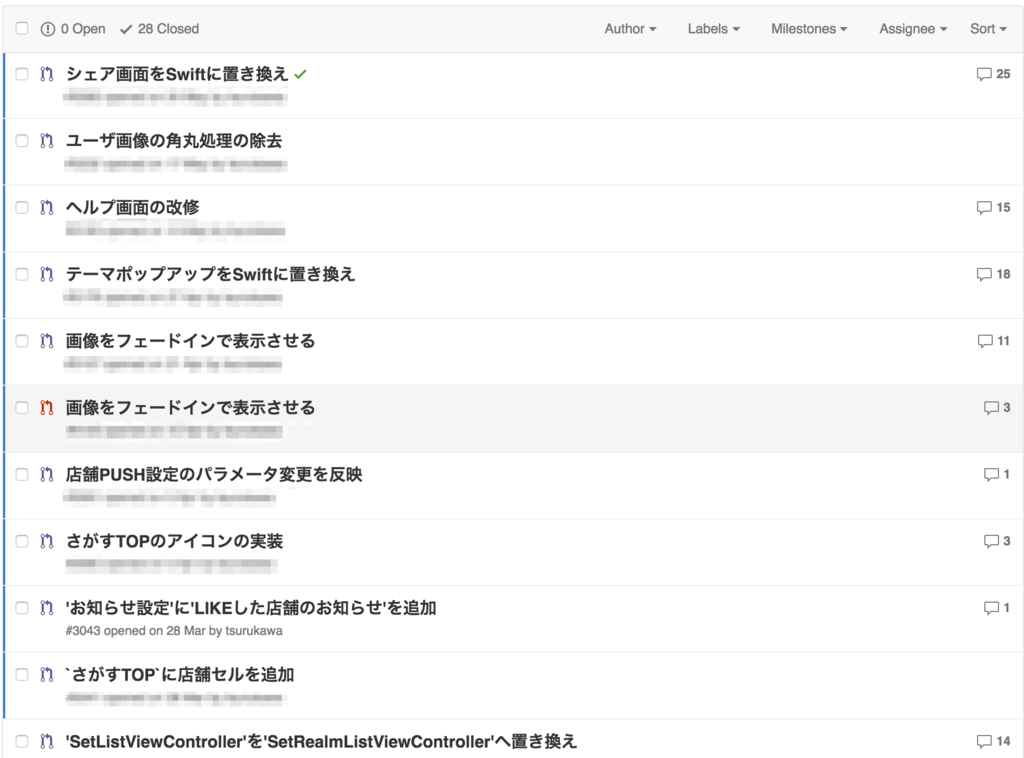
Task: Open the Milestones filter dropdown
Action: [x=809, y=29]
